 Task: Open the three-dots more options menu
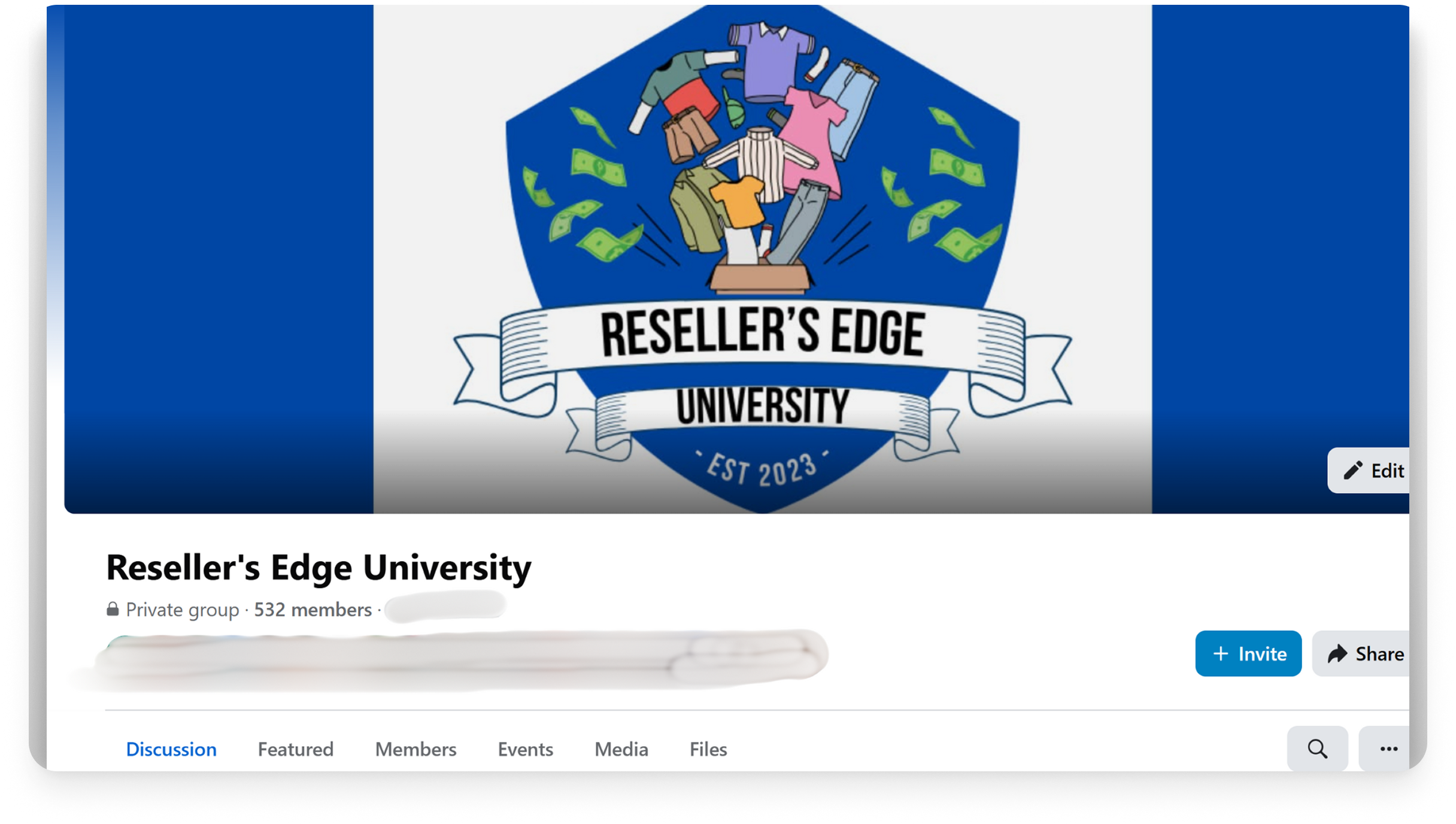pos(1388,749)
